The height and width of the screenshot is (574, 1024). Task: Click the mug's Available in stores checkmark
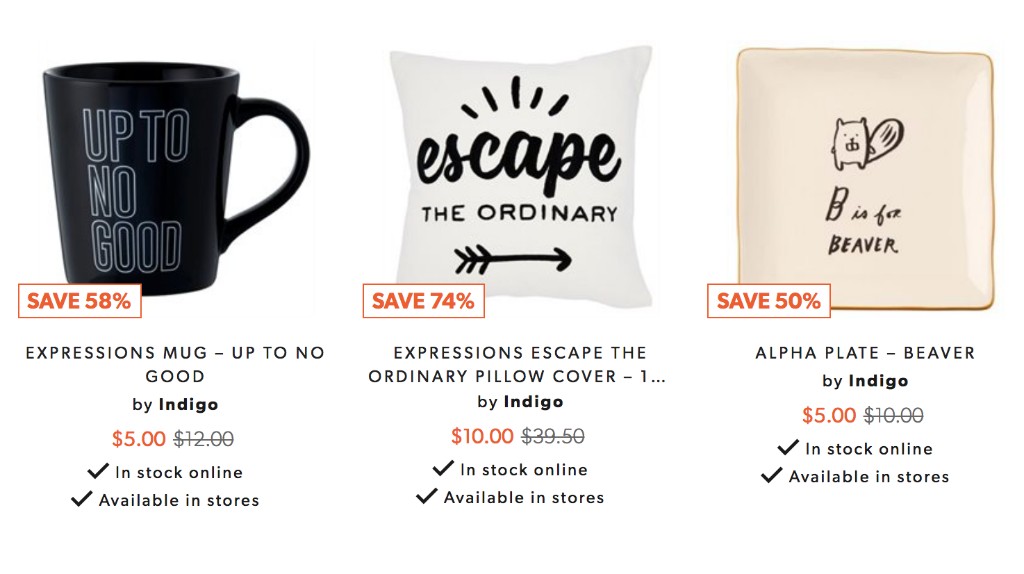pos(82,499)
